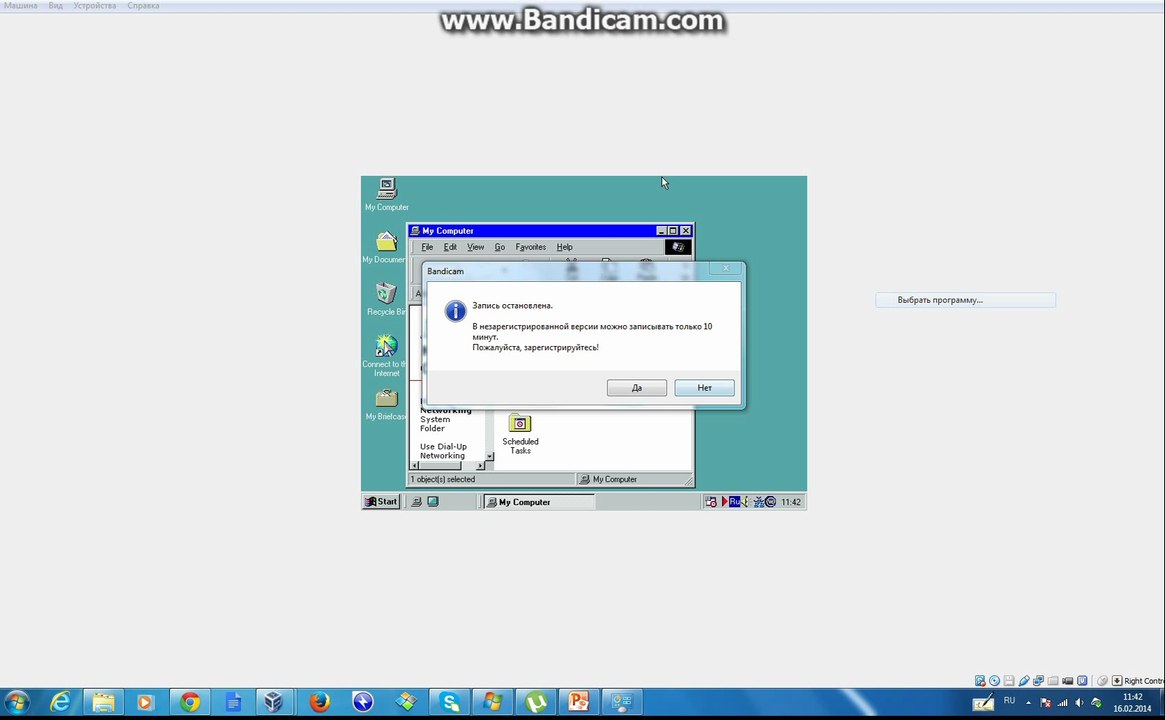The height and width of the screenshot is (720, 1165).
Task: Select the Recycle Bin desktop icon
Action: (385, 299)
